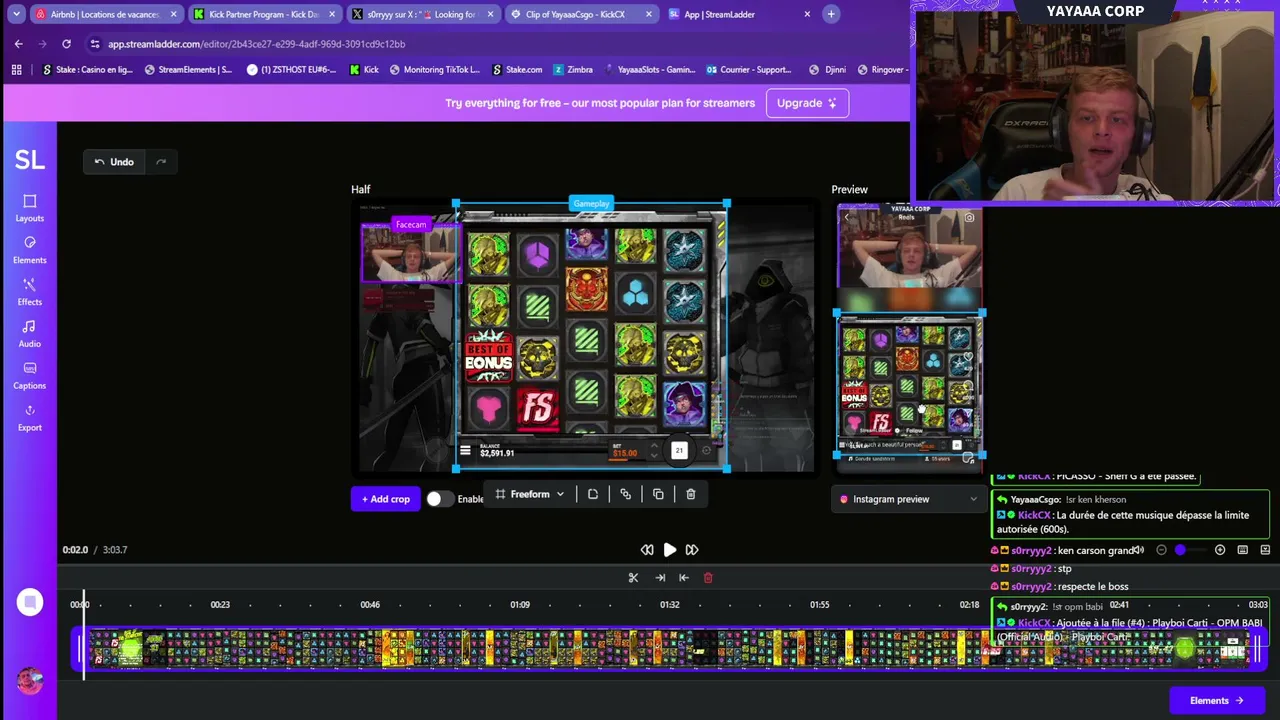Click the timeline ruler at 01:09
Image resolution: width=1280 pixels, height=720 pixels.
click(x=520, y=605)
